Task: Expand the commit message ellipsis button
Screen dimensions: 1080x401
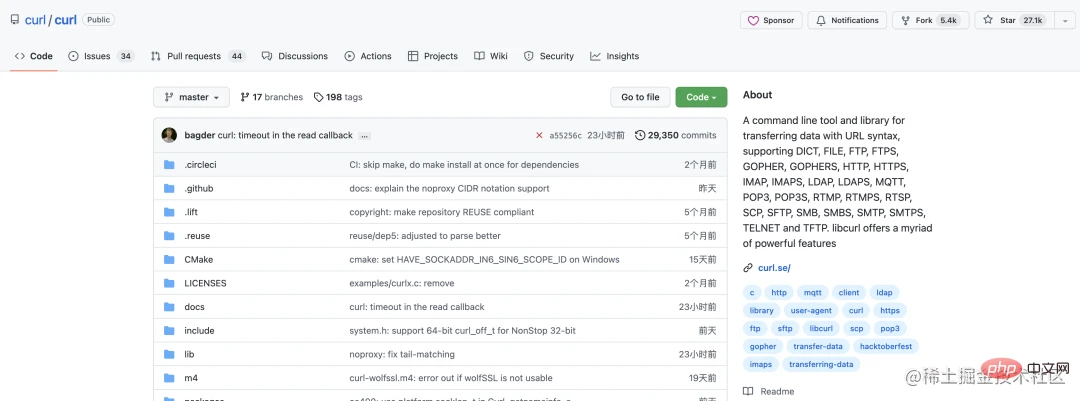Action: coord(365,136)
